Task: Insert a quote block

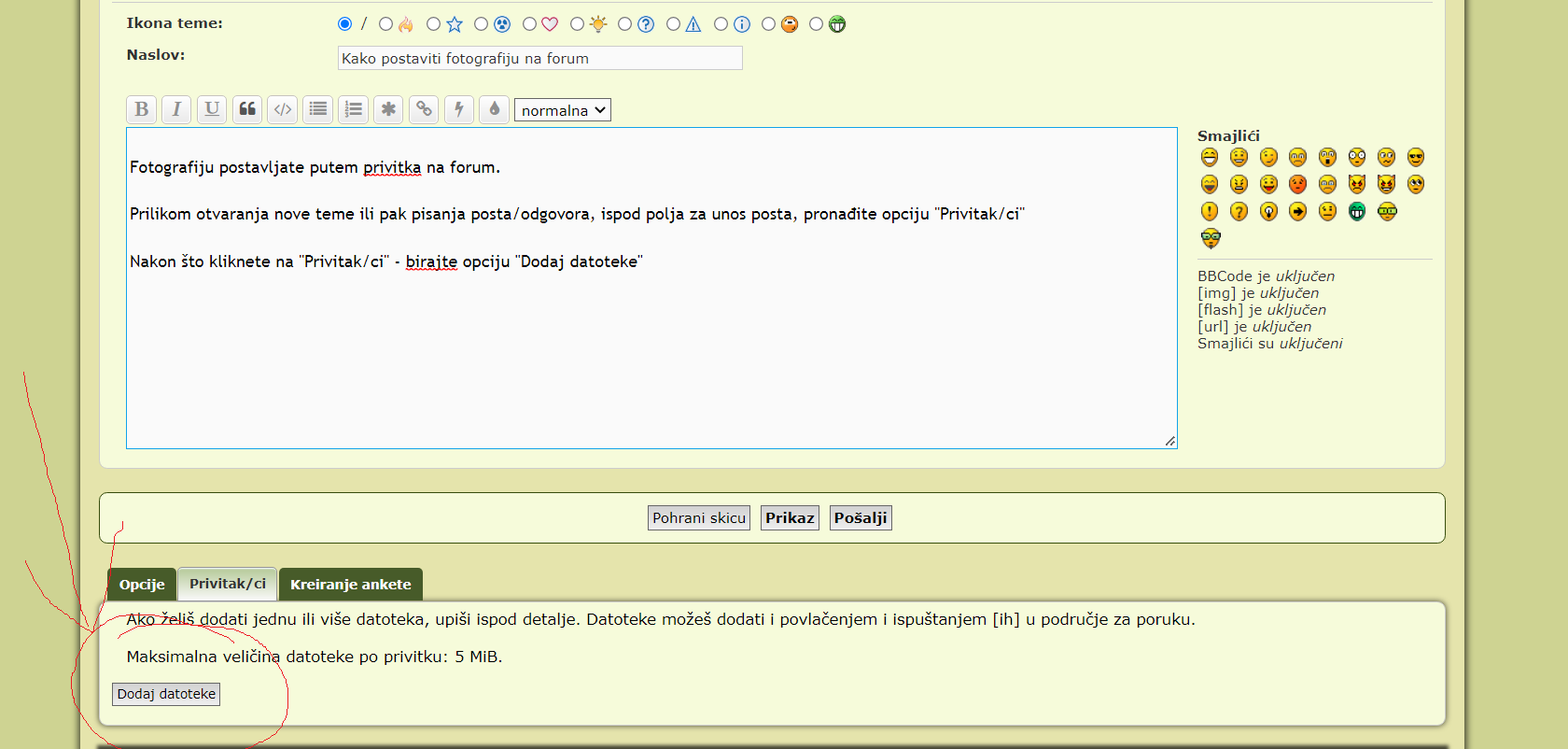Action: click(x=247, y=109)
